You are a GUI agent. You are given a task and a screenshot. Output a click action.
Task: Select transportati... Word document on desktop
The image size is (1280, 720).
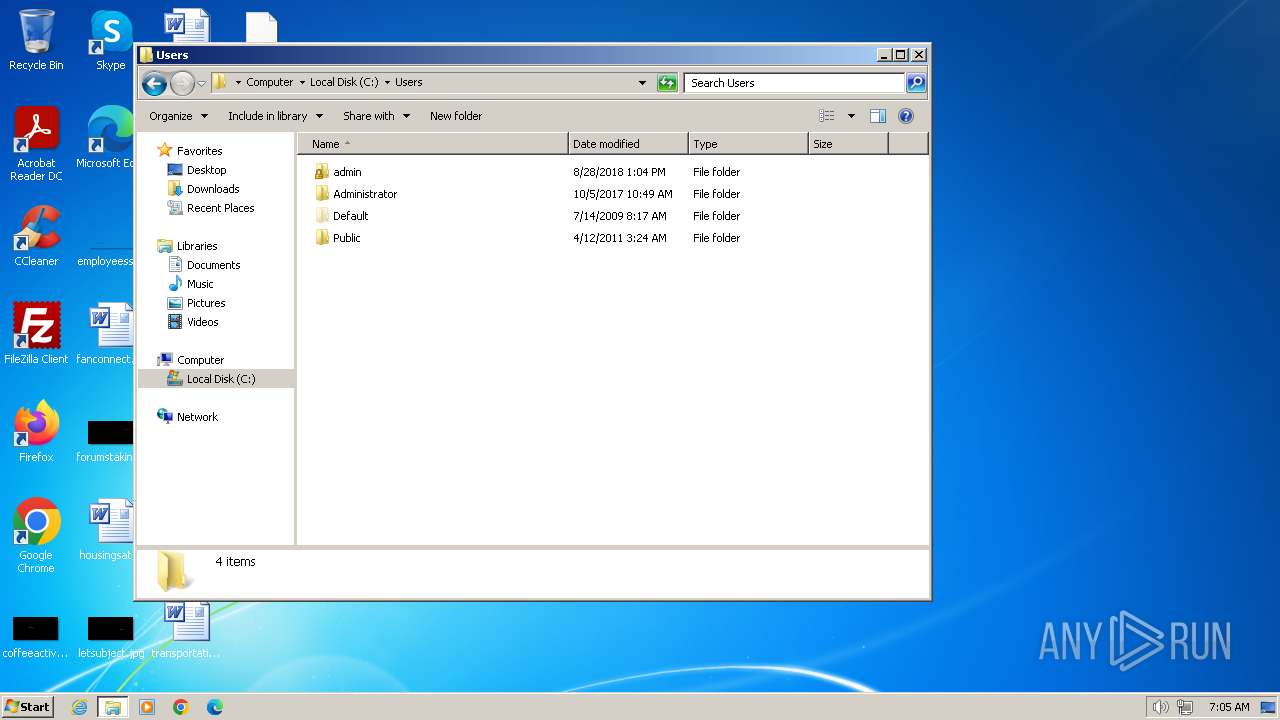coord(186,630)
